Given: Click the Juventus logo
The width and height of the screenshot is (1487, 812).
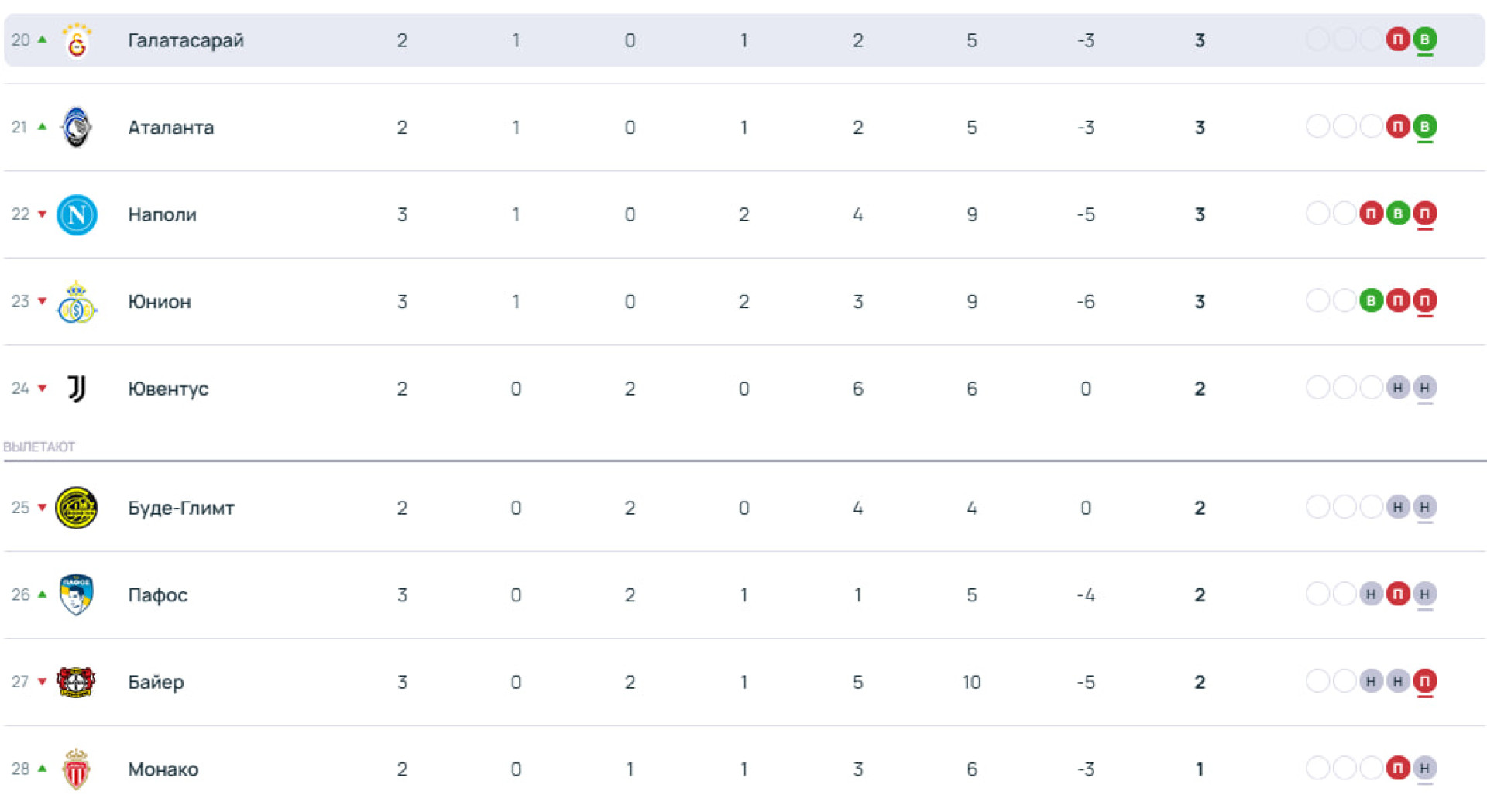Looking at the screenshot, I should 77,389.
